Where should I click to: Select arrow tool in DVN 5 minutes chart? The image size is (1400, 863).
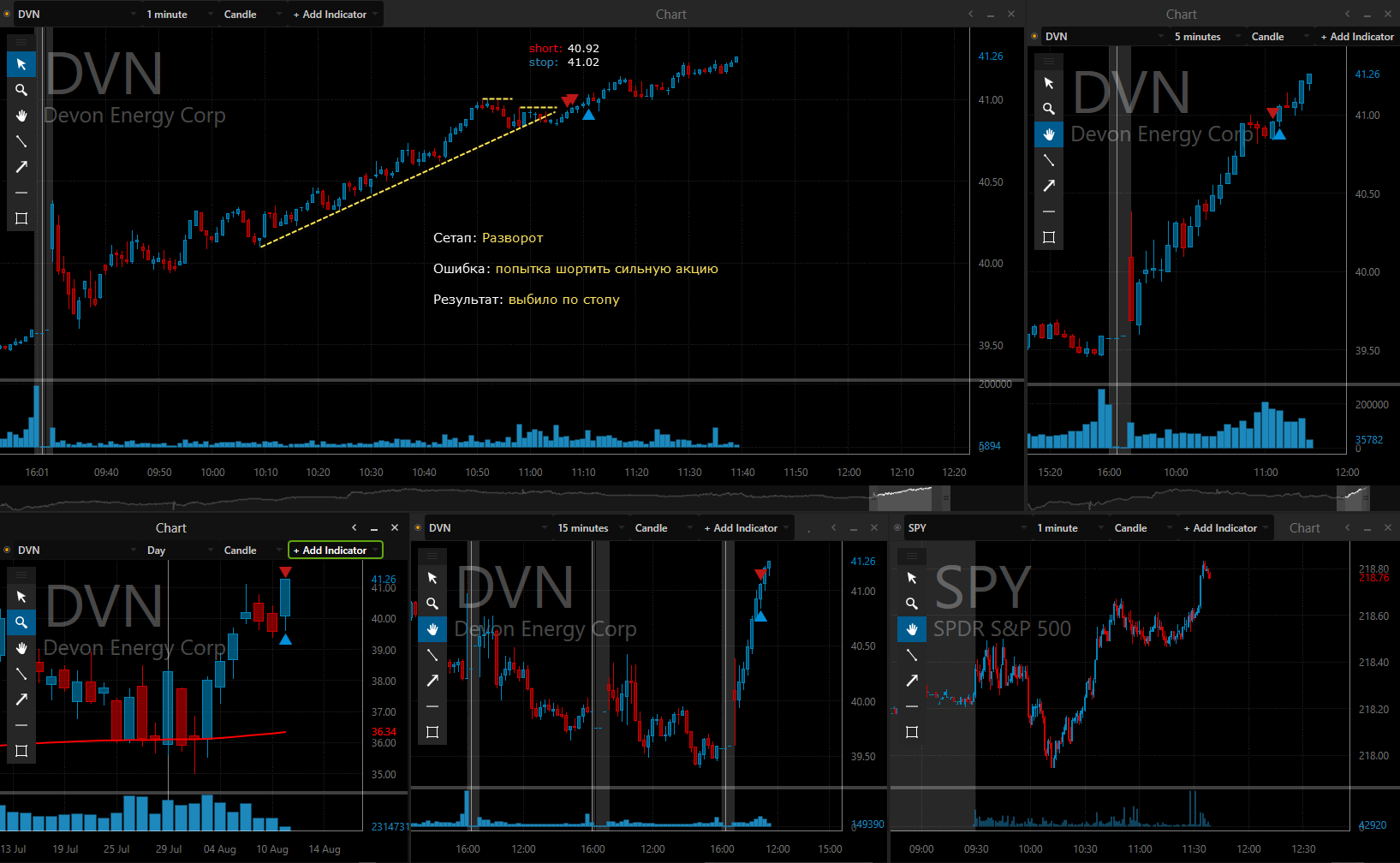(1049, 186)
